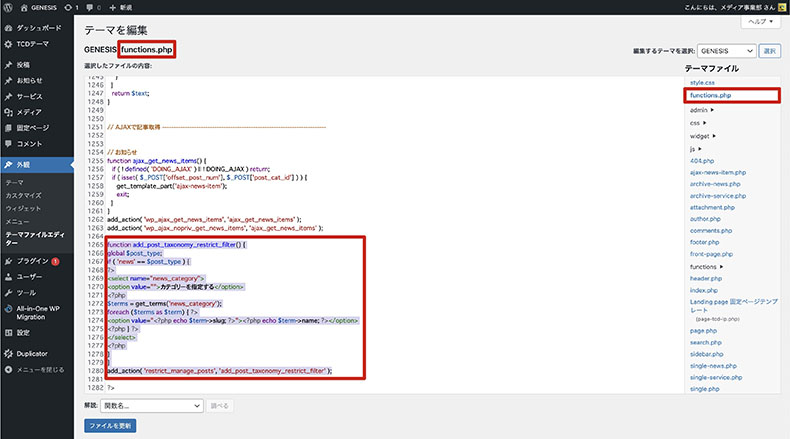Screen dimensions: 790x439
Task: Open ajax-news-item.php theme file
Action: (x=718, y=172)
